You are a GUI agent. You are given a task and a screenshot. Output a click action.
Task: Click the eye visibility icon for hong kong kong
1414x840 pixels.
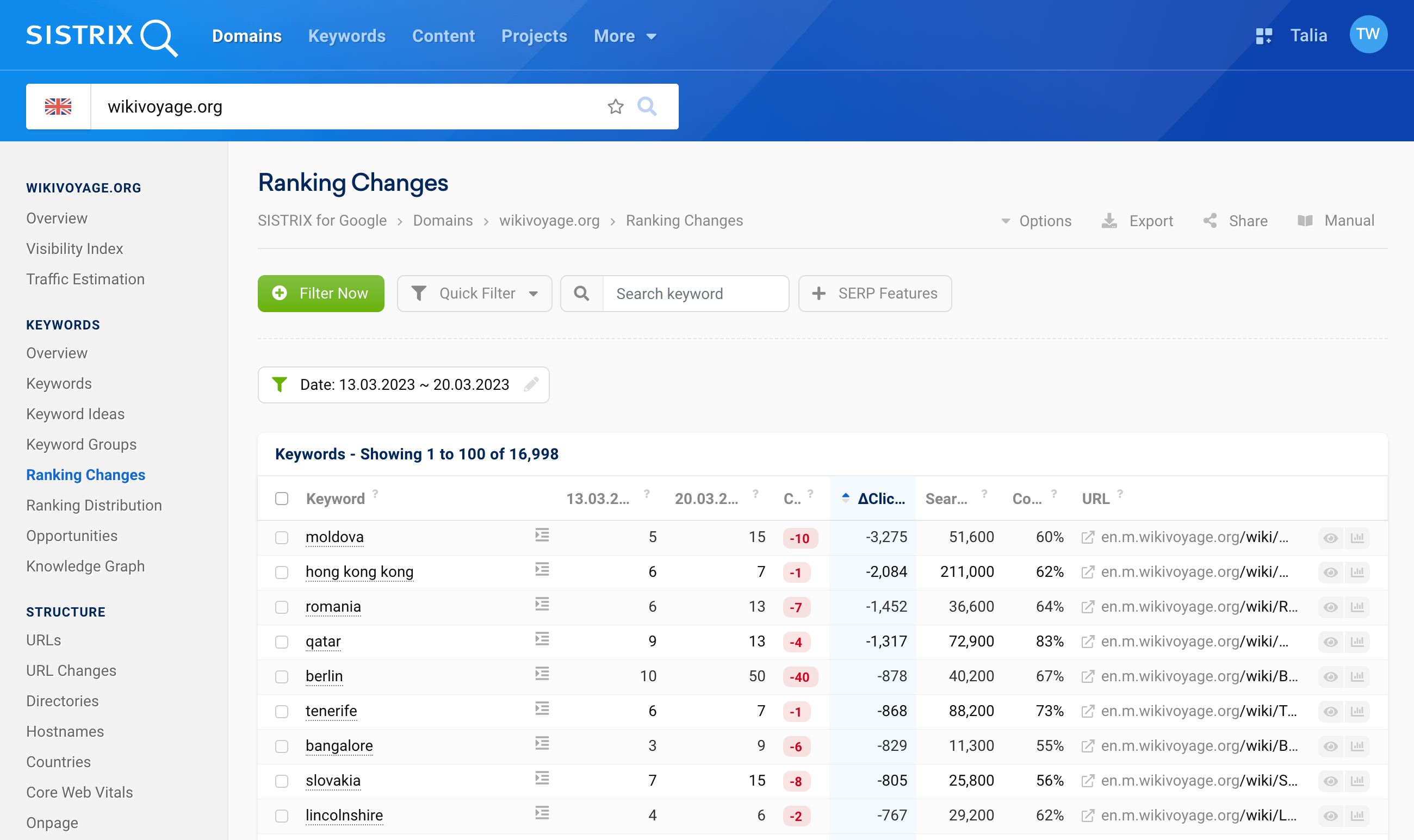1331,571
